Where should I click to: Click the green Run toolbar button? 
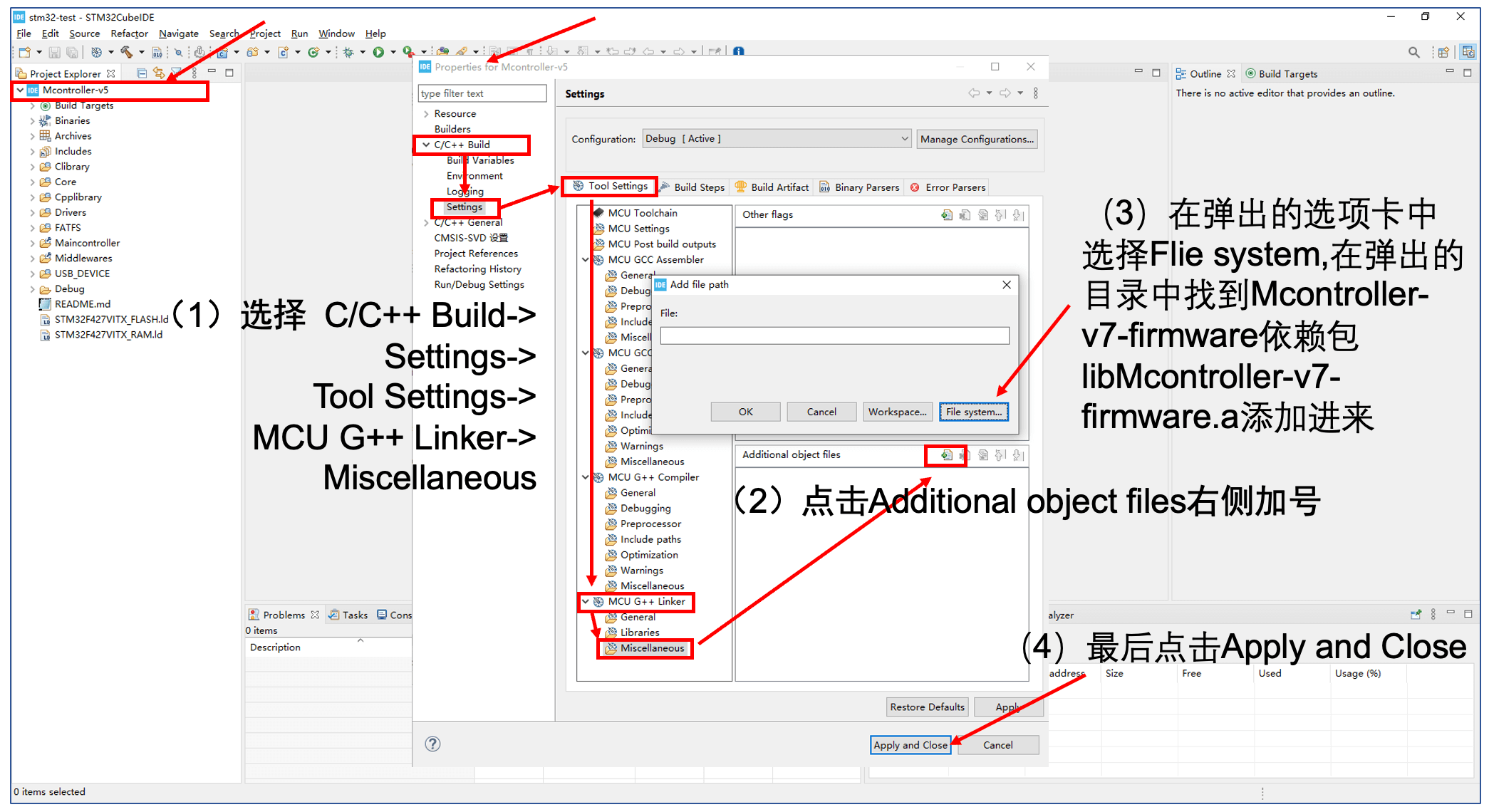pyautogui.click(x=378, y=52)
